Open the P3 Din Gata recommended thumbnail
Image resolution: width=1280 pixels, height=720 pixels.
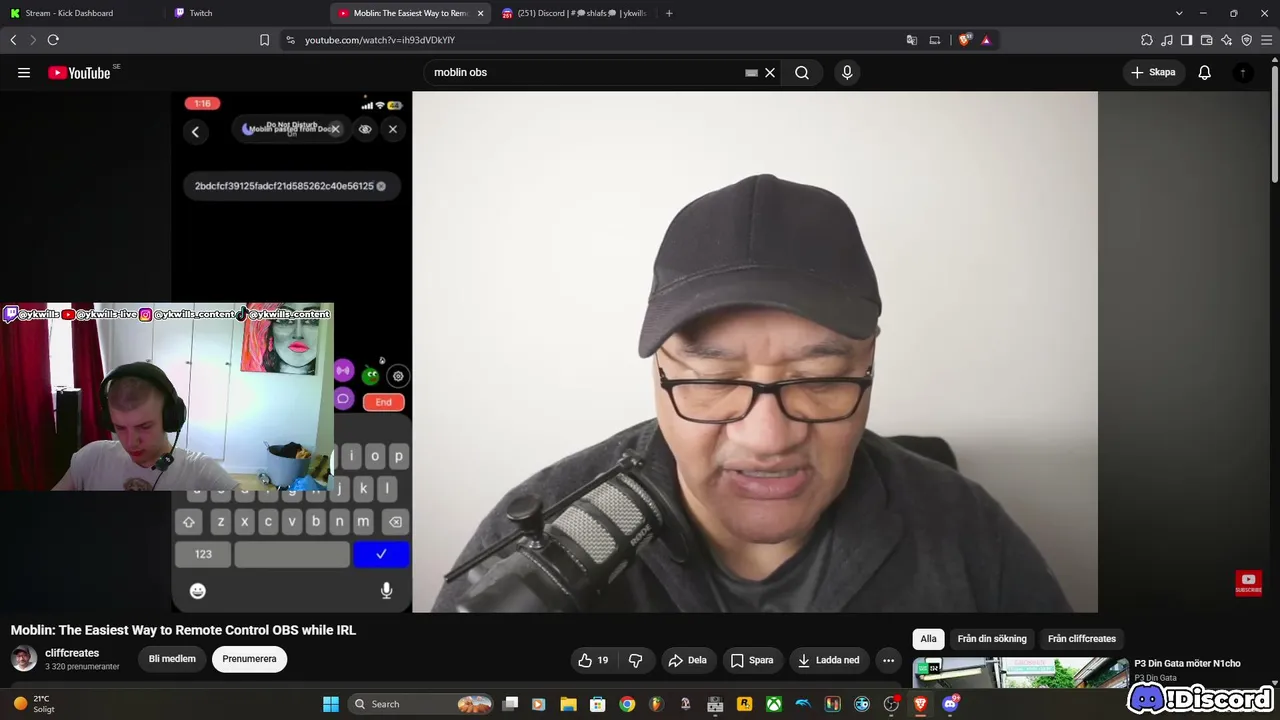[1020, 672]
